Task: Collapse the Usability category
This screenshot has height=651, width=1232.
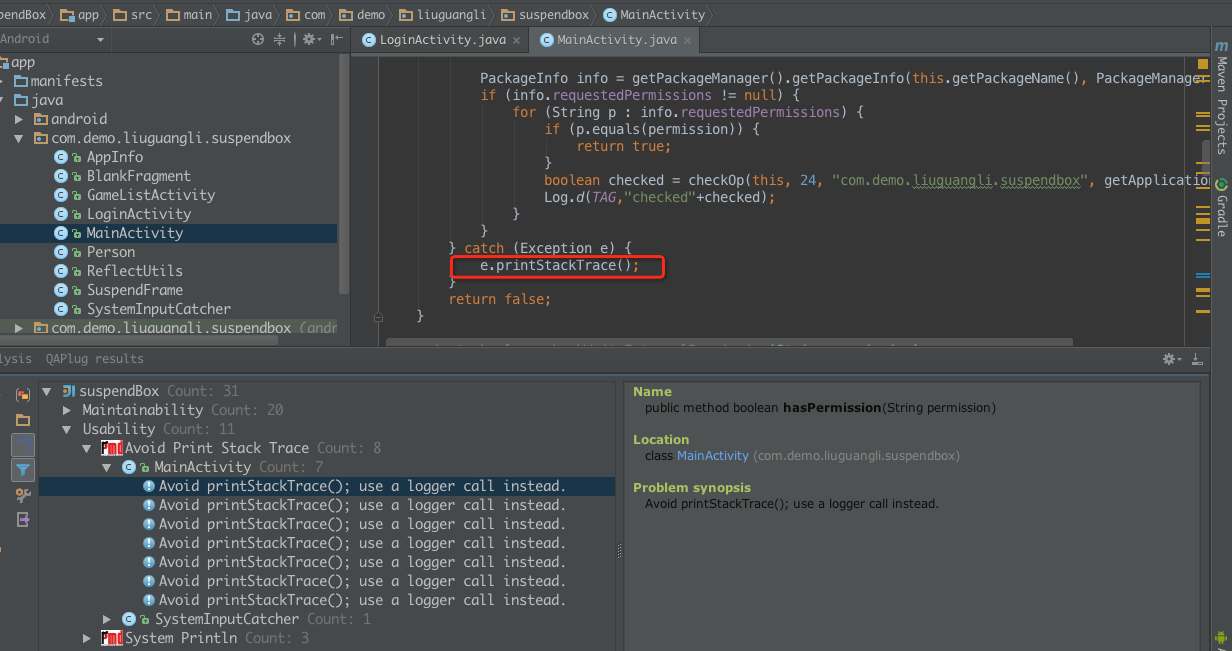Action: point(67,429)
